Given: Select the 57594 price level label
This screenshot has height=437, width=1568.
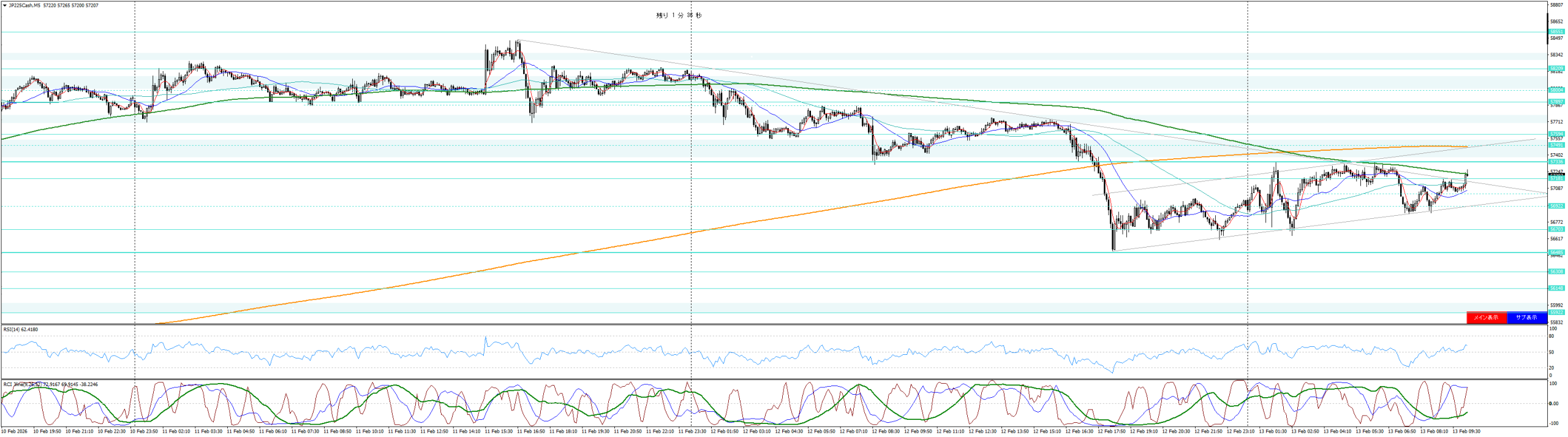Looking at the screenshot, I should (1556, 134).
